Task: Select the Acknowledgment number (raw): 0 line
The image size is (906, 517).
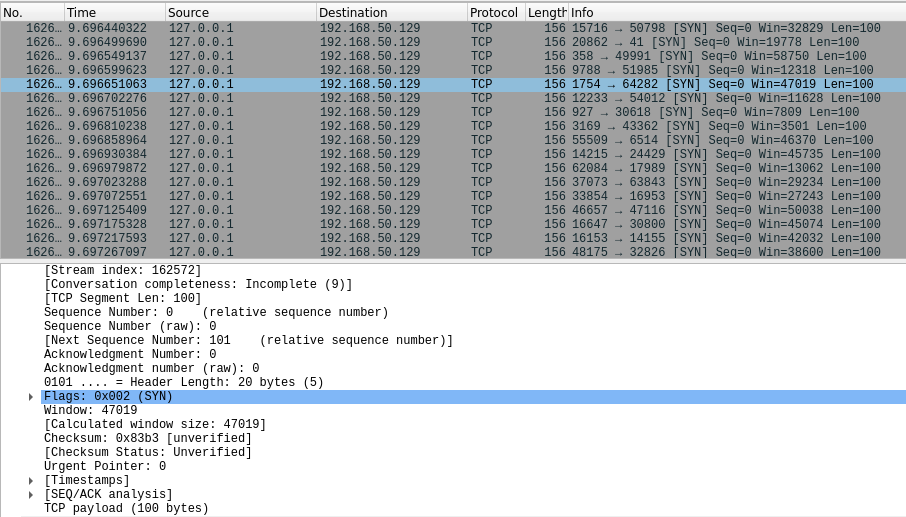Action: [151, 369]
